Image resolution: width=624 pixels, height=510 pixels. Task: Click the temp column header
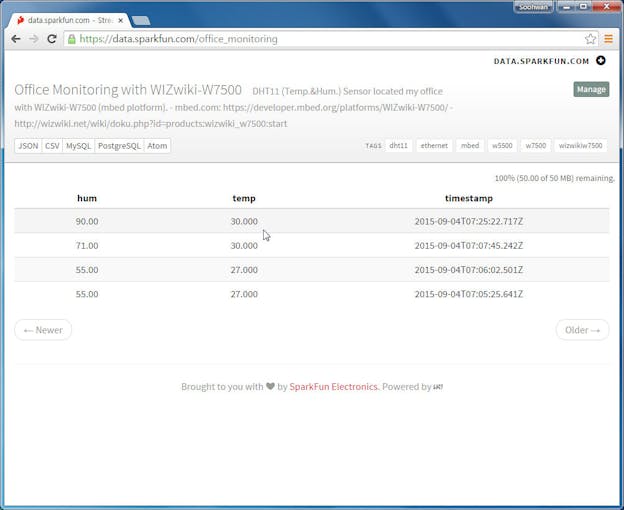[244, 198]
